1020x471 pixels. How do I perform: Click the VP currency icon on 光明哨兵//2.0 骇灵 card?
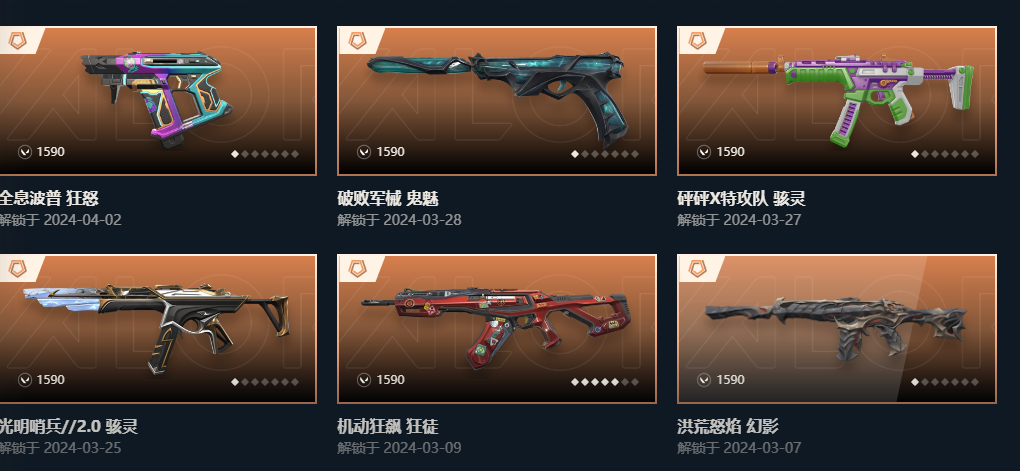pyautogui.click(x=25, y=380)
